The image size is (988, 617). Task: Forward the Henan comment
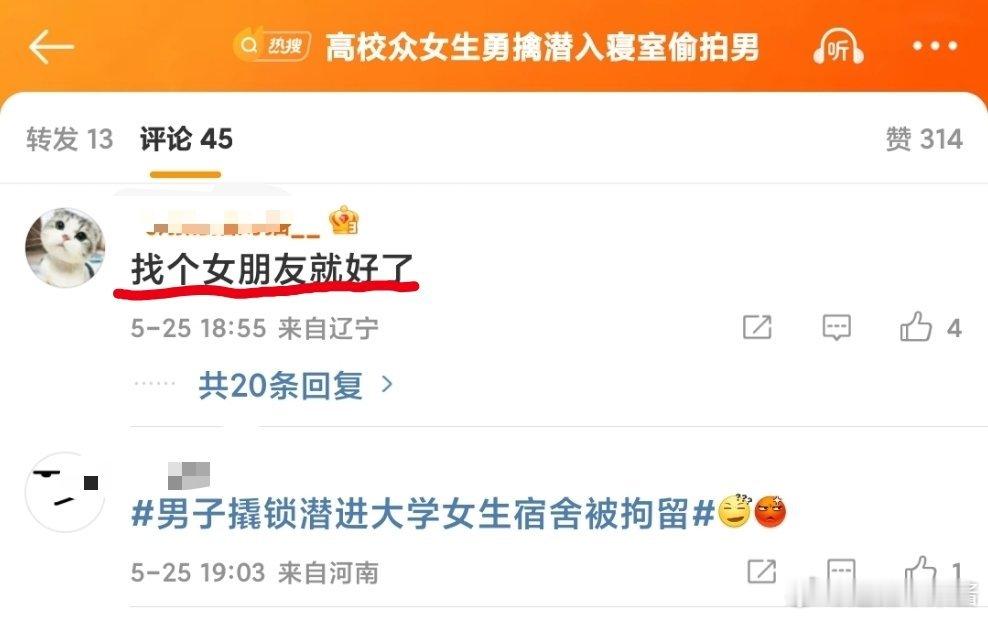(761, 571)
